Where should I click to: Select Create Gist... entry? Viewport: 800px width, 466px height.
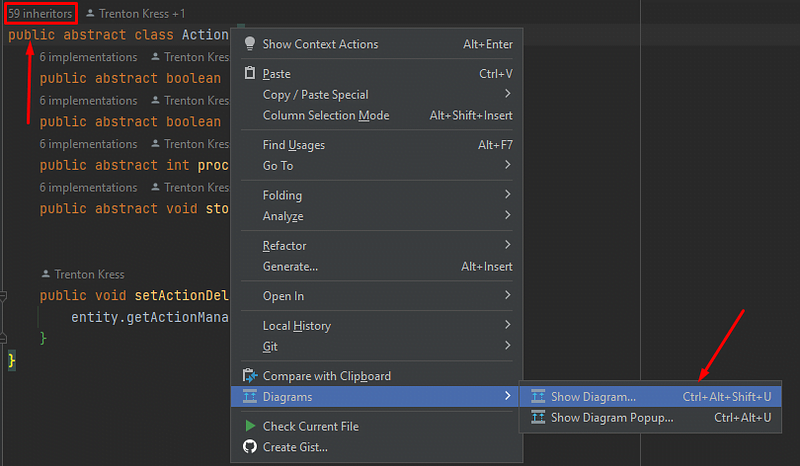point(377,447)
